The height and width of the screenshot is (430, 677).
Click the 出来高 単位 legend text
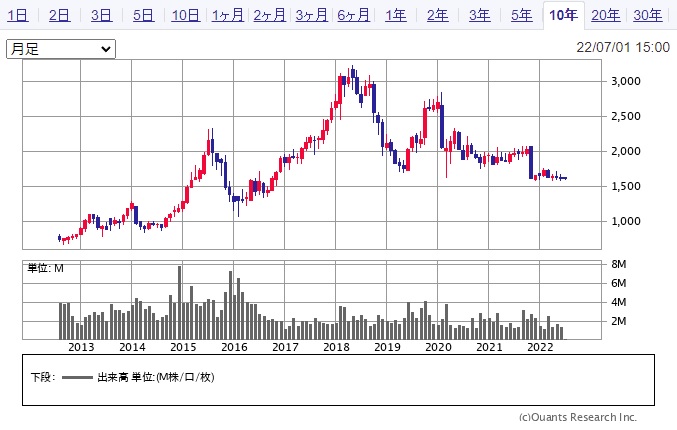(156, 377)
